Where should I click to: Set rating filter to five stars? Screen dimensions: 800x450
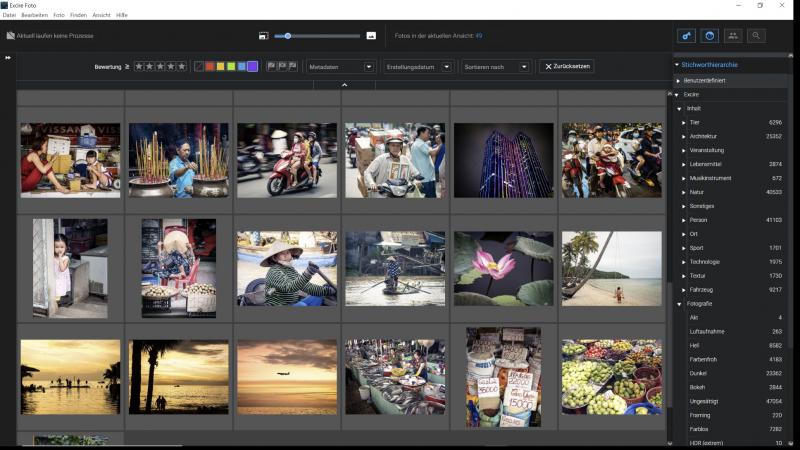click(182, 66)
